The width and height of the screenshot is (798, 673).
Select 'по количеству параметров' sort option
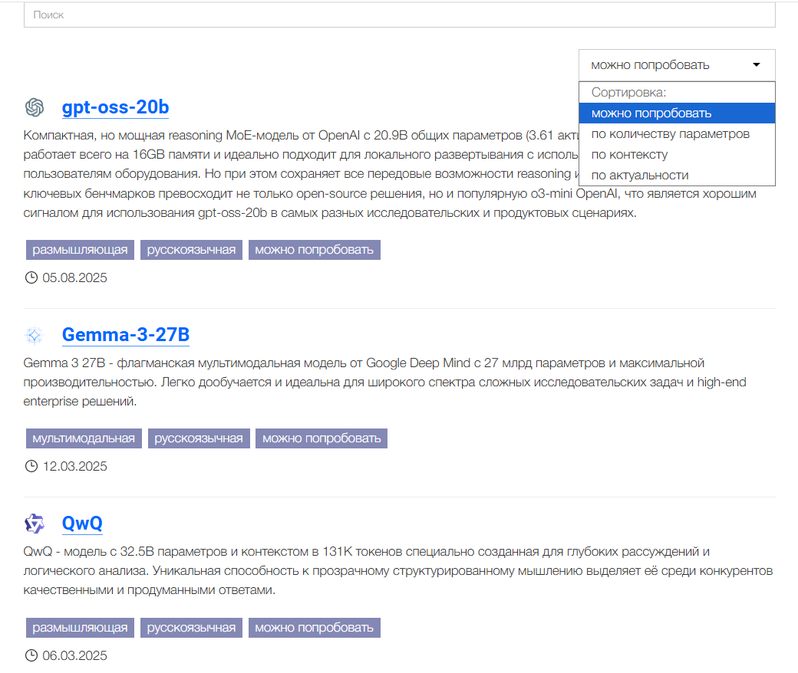(x=670, y=134)
